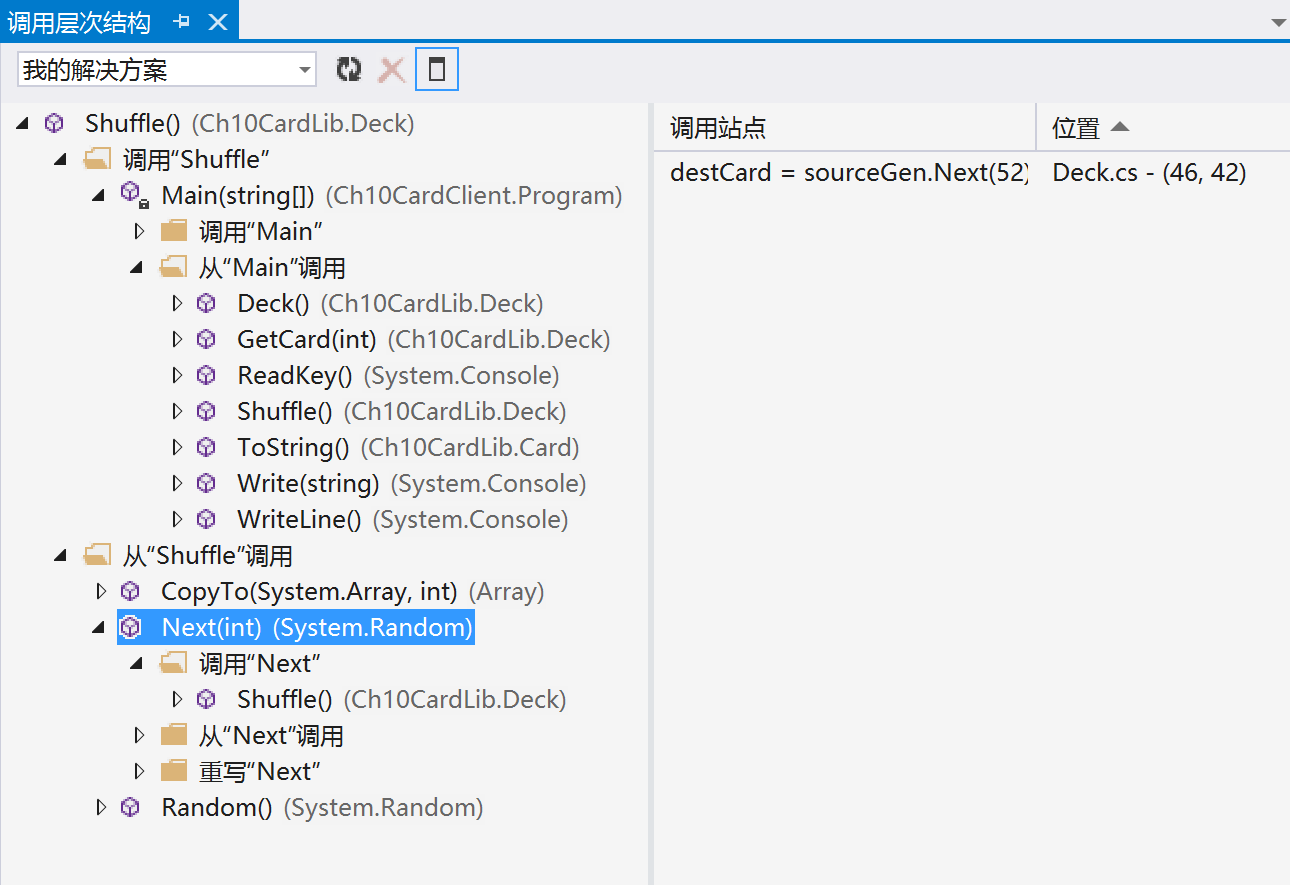This screenshot has width=1290, height=885.
Task: Expand the 从"Next"调用 folder
Action: (x=139, y=735)
